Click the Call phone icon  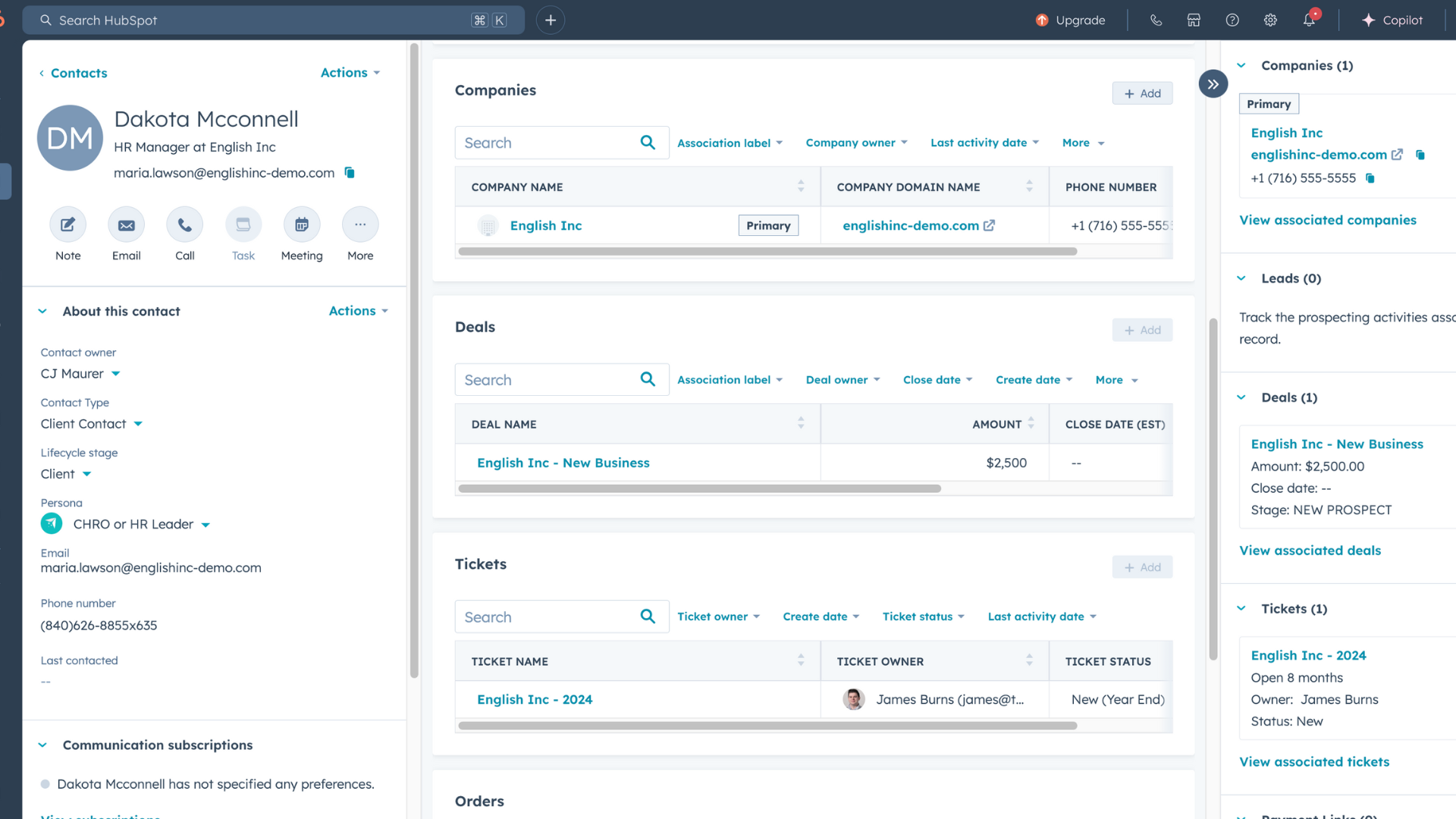[x=184, y=225]
